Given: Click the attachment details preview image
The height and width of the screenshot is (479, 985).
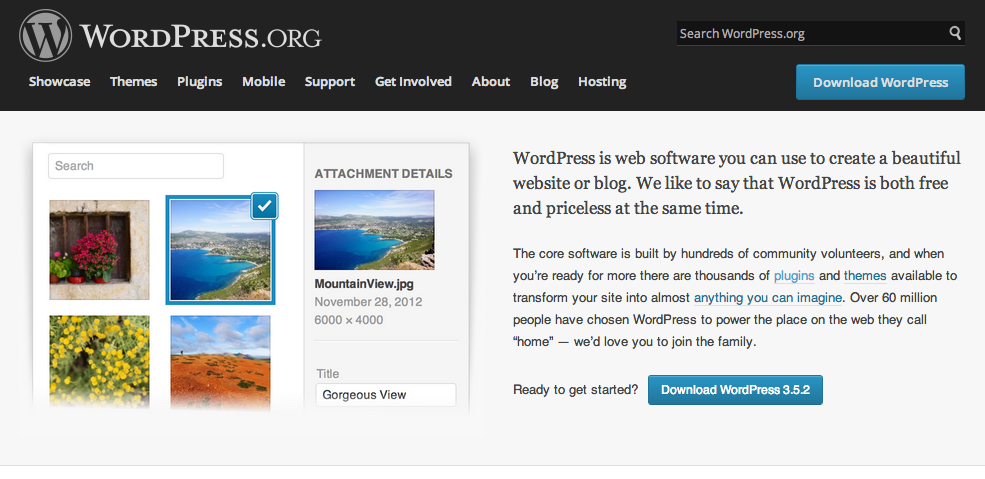Looking at the screenshot, I should [x=374, y=230].
